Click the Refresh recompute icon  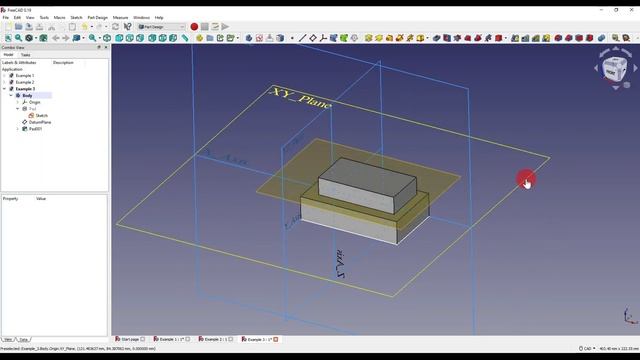[x=116, y=27]
